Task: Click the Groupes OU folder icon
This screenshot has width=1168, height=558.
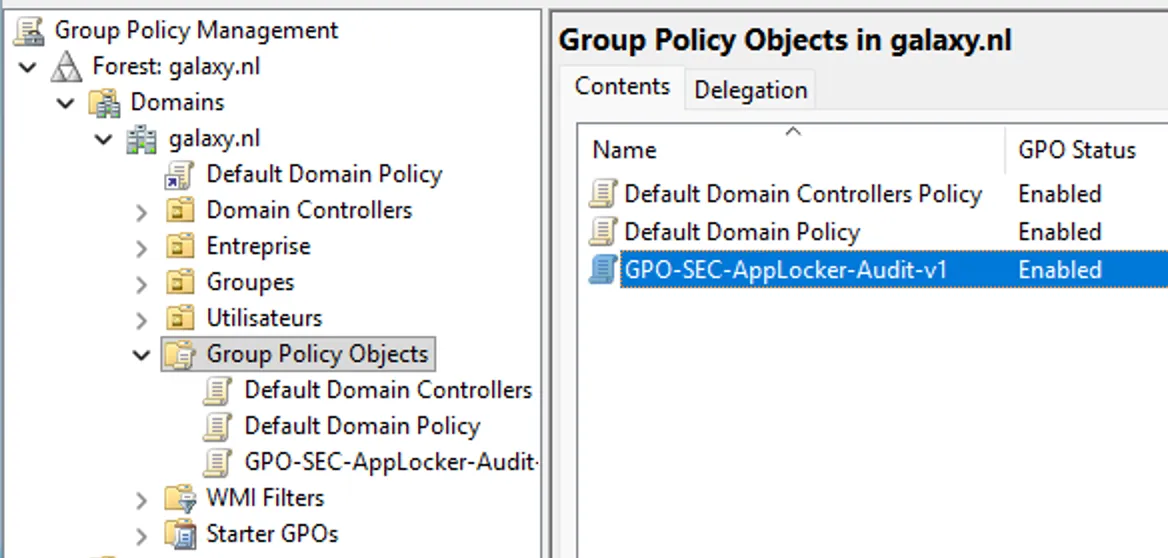Action: [x=180, y=282]
